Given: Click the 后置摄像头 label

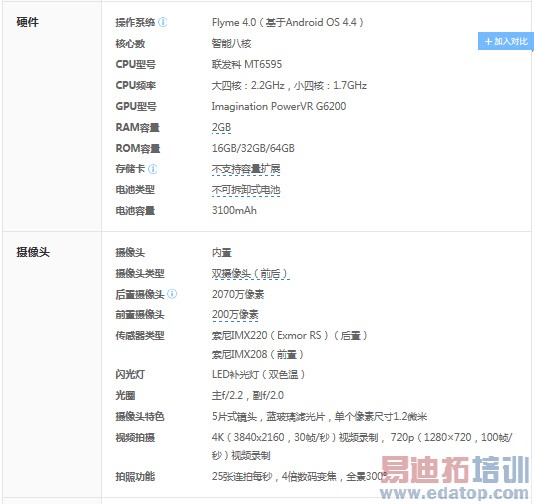Looking at the screenshot, I should click(140, 294).
